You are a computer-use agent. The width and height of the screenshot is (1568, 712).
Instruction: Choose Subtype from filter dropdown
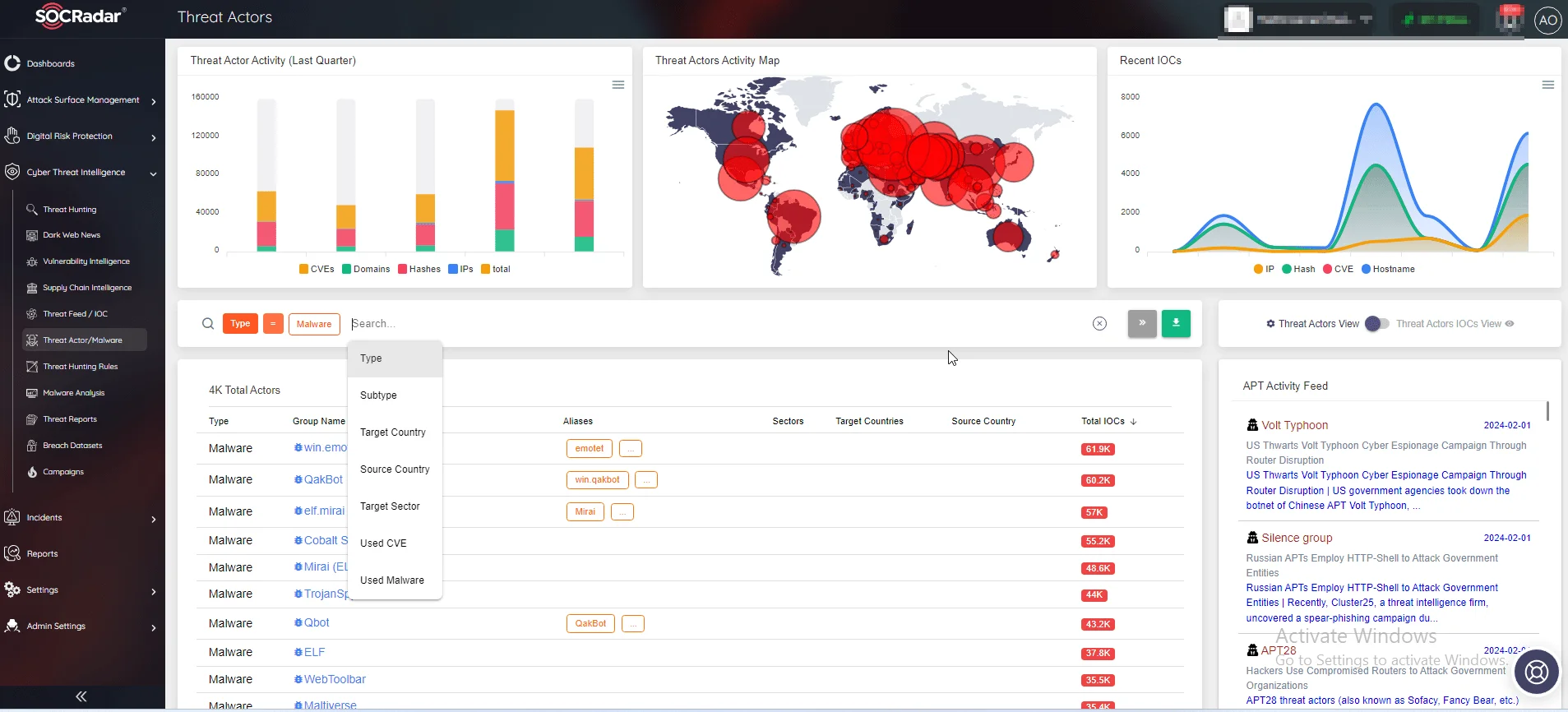click(x=395, y=395)
